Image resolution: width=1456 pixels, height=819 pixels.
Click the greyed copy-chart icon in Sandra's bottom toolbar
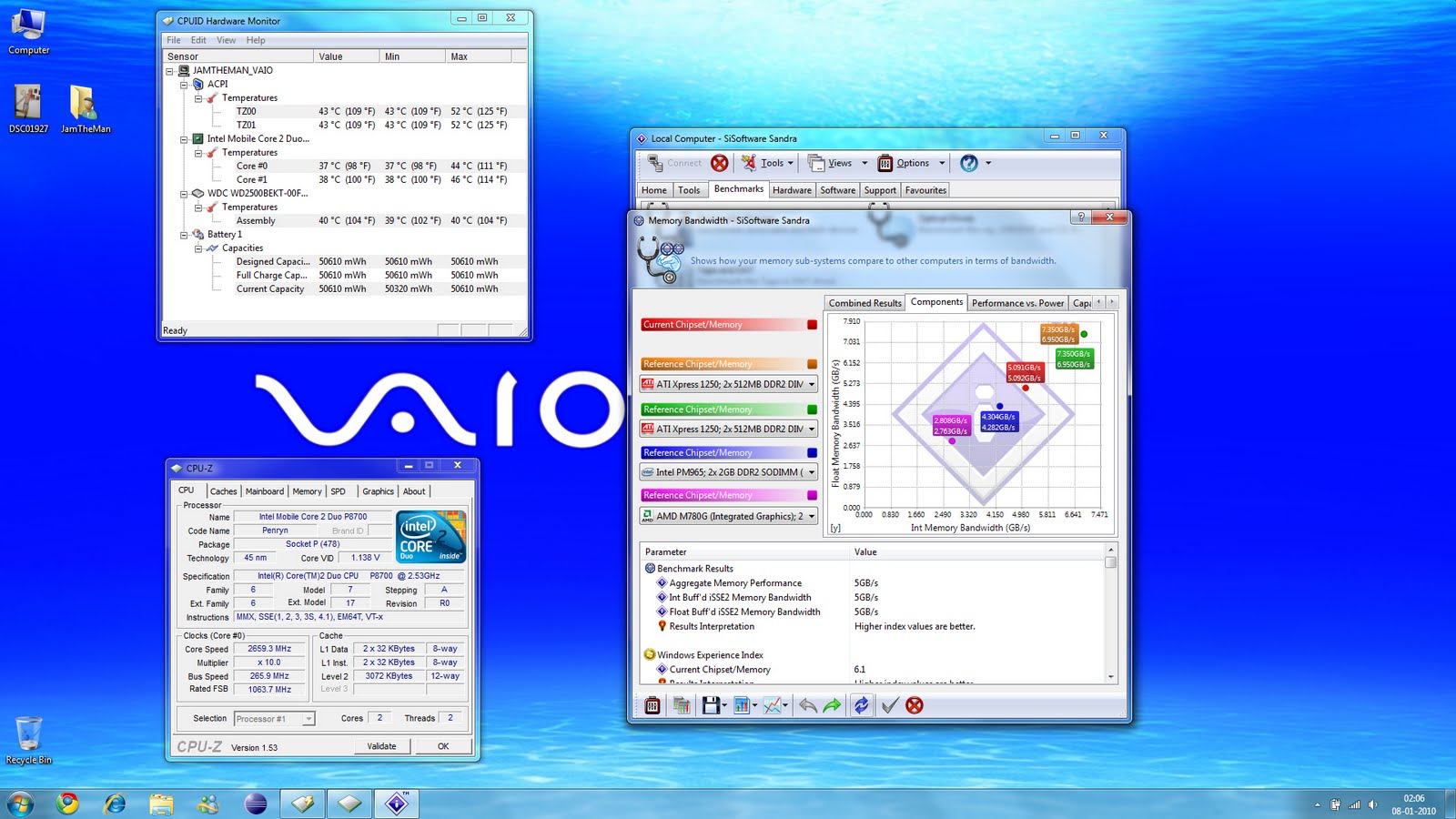pyautogui.click(x=681, y=705)
